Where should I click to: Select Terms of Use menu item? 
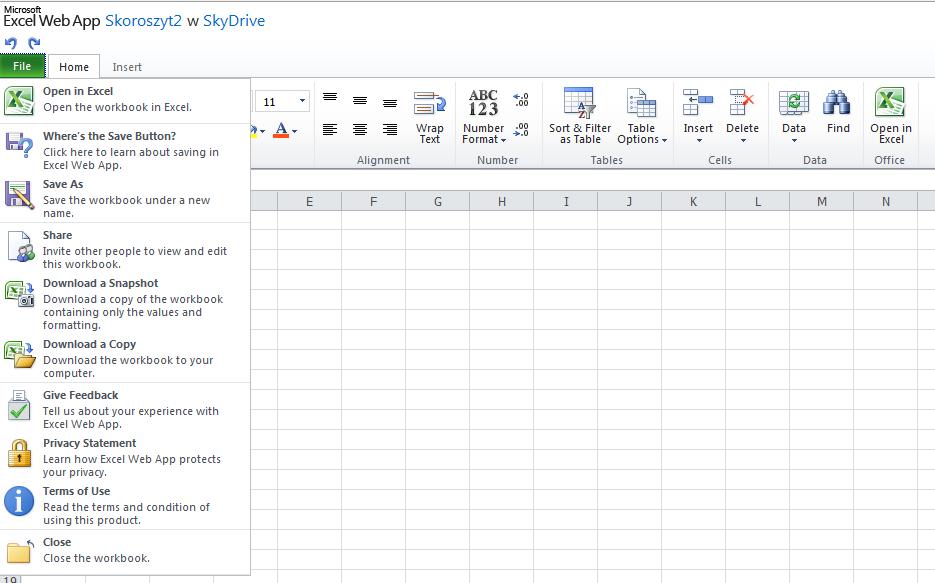point(125,505)
